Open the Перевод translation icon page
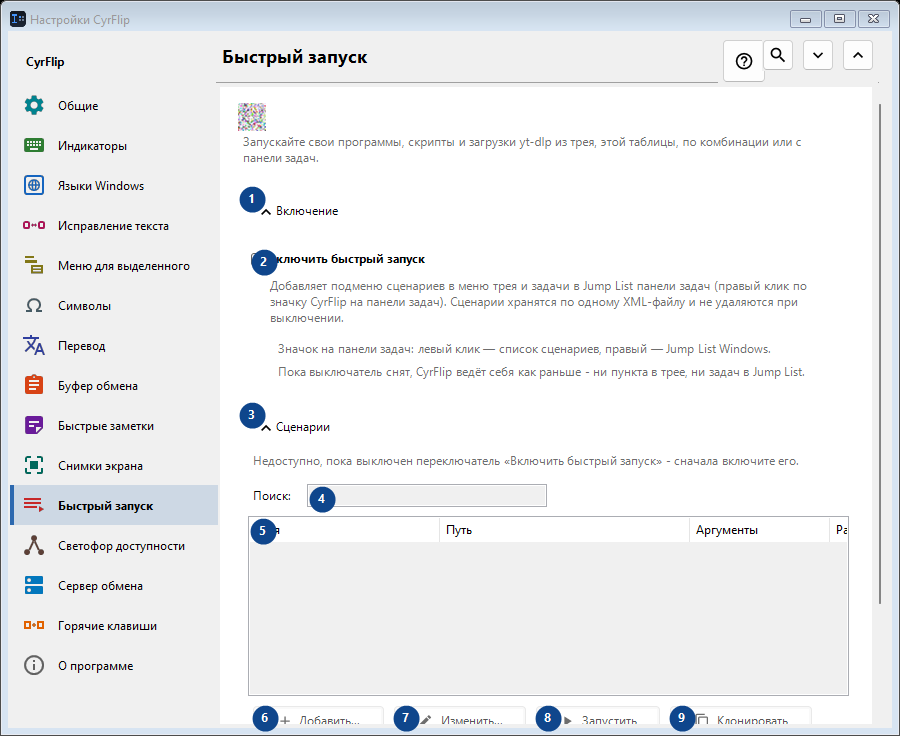Image resolution: width=900 pixels, height=736 pixels. point(34,346)
